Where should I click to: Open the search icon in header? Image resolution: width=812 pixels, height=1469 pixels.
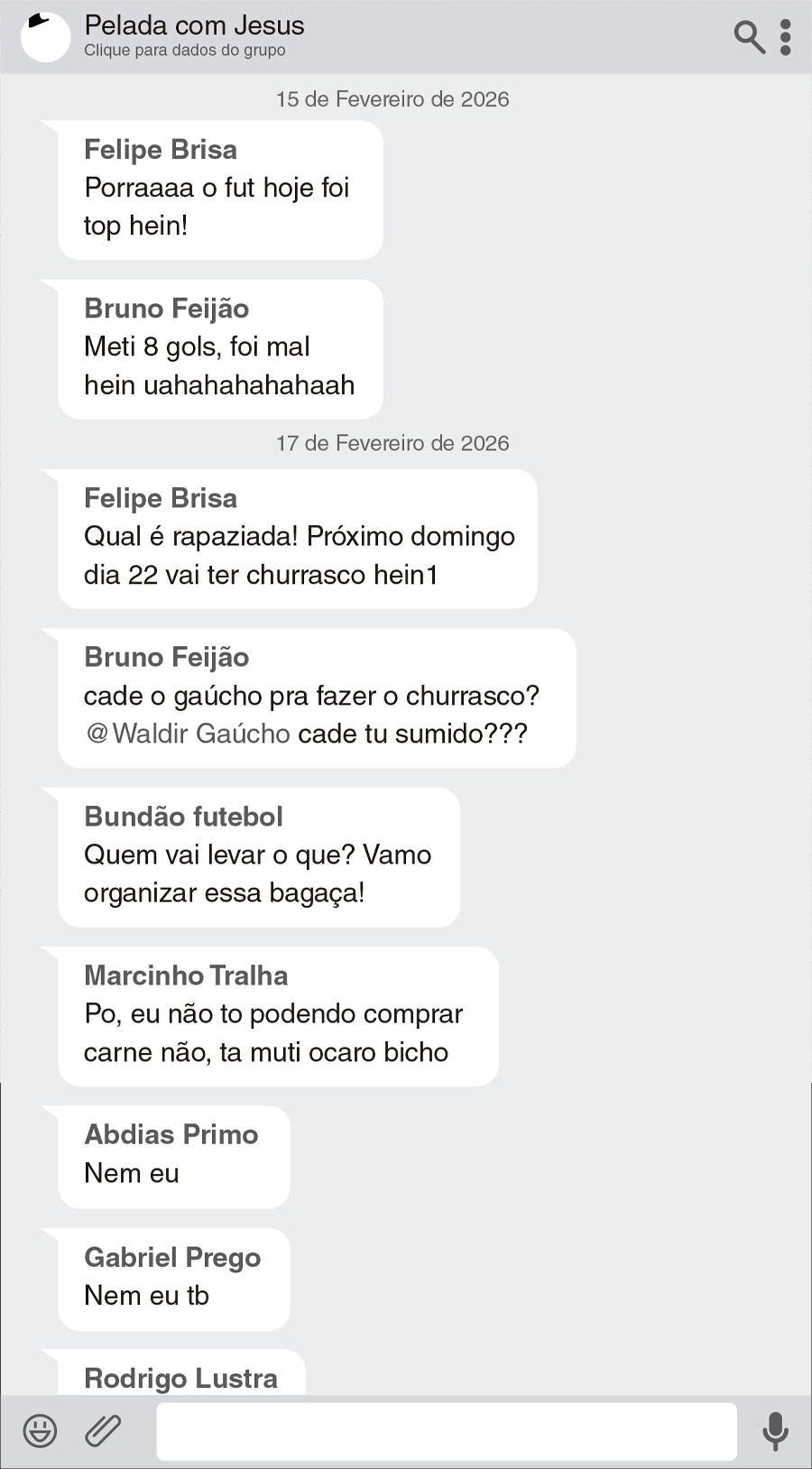coord(749,37)
